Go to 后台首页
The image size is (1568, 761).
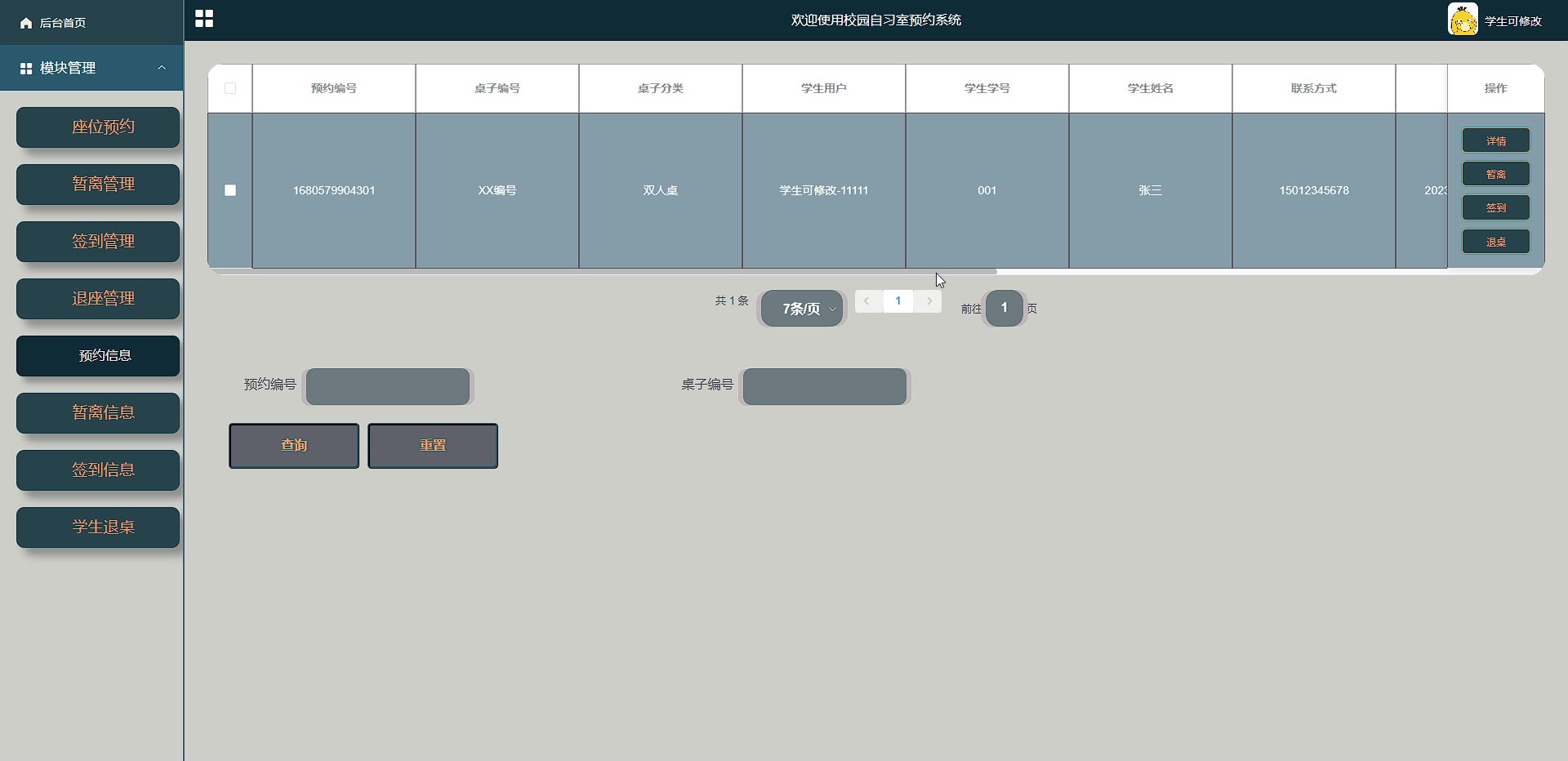pyautogui.click(x=63, y=23)
